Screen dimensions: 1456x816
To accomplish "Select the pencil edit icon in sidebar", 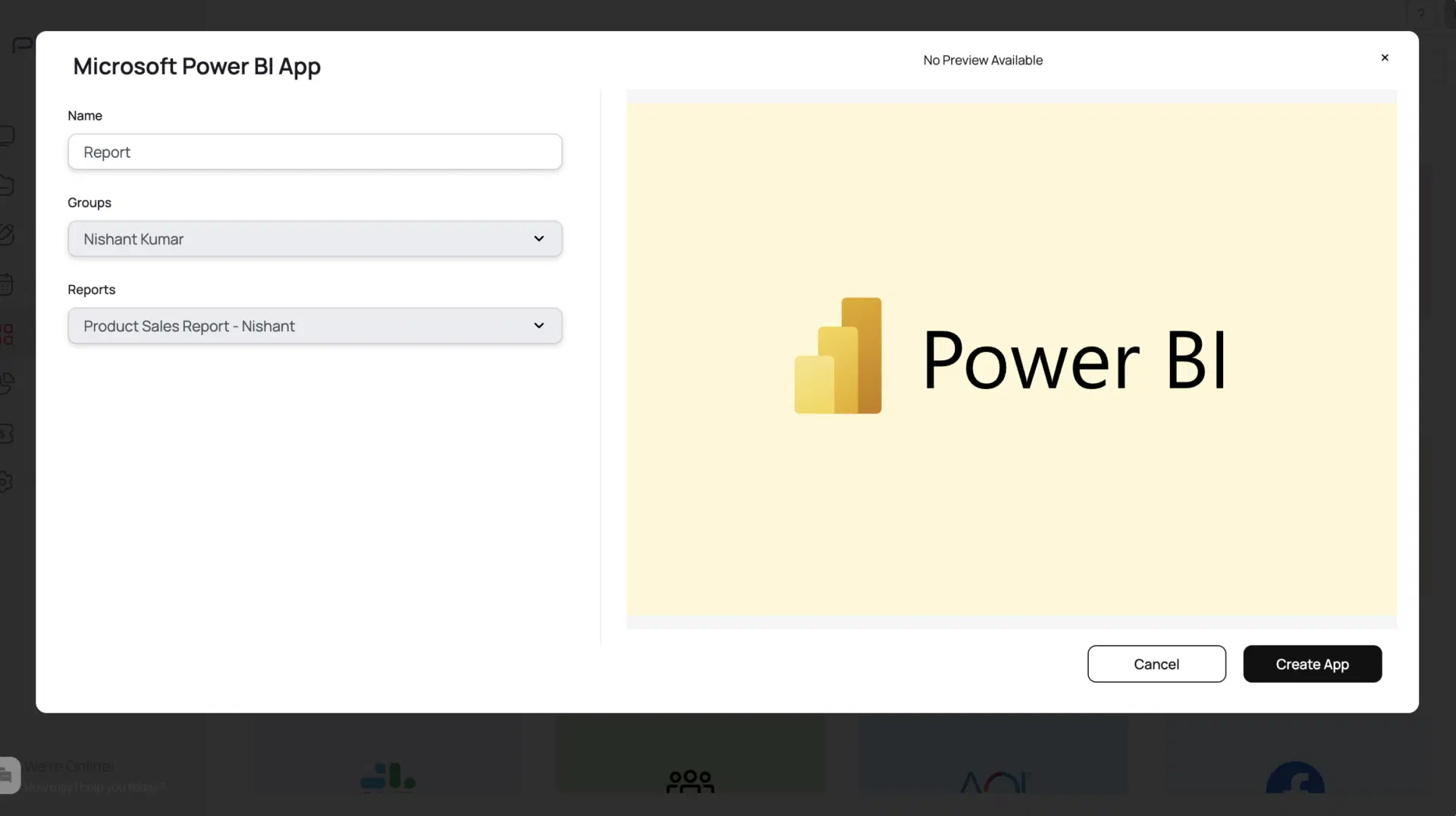I will pyautogui.click(x=8, y=234).
